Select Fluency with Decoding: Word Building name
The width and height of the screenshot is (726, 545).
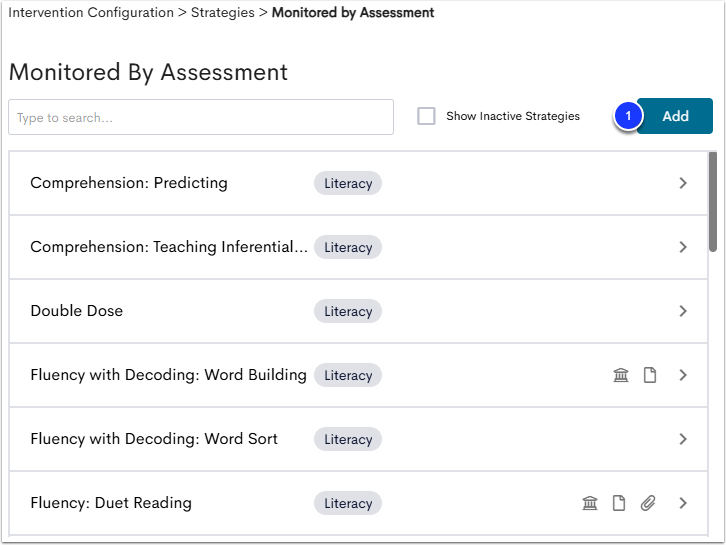tap(169, 375)
